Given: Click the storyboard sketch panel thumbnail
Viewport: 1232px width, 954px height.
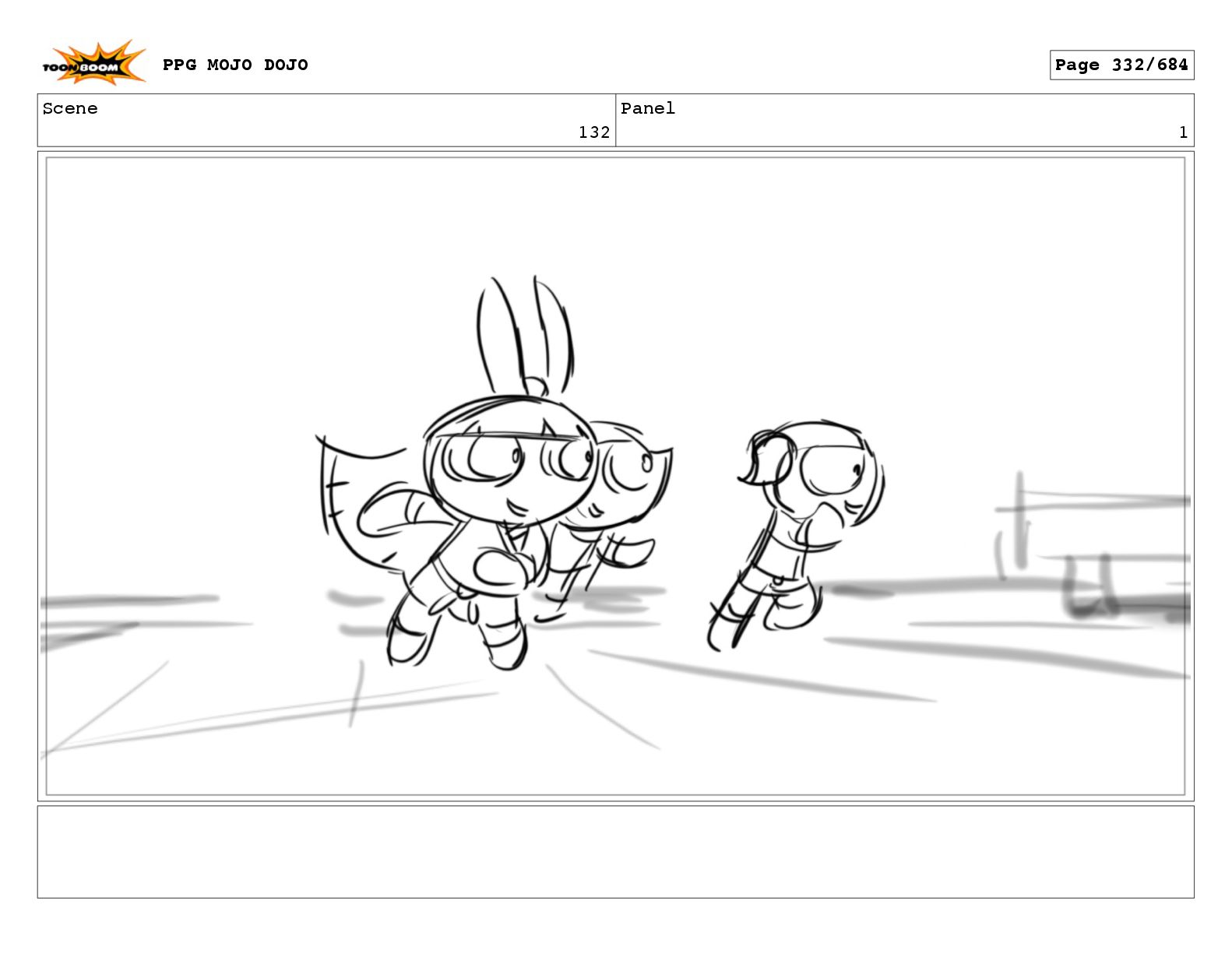Looking at the screenshot, I should [615, 476].
